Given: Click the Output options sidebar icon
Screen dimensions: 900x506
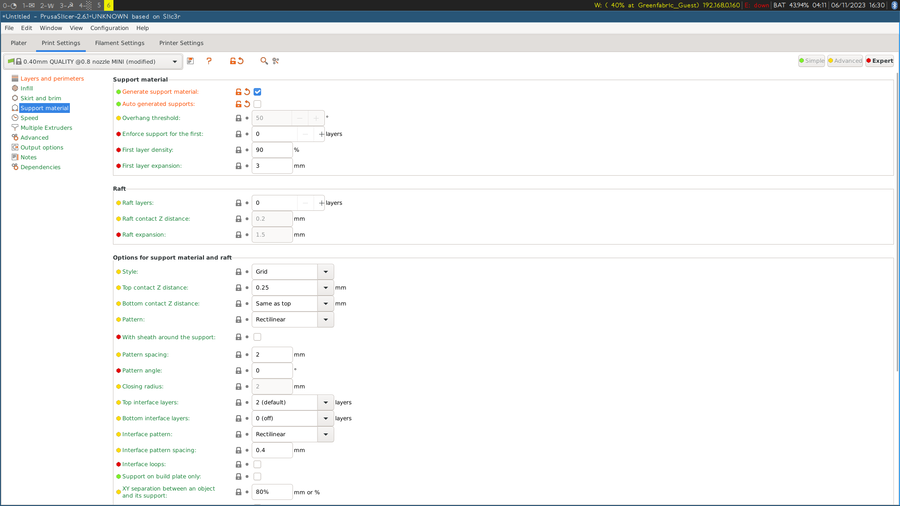Looking at the screenshot, I should [15, 147].
